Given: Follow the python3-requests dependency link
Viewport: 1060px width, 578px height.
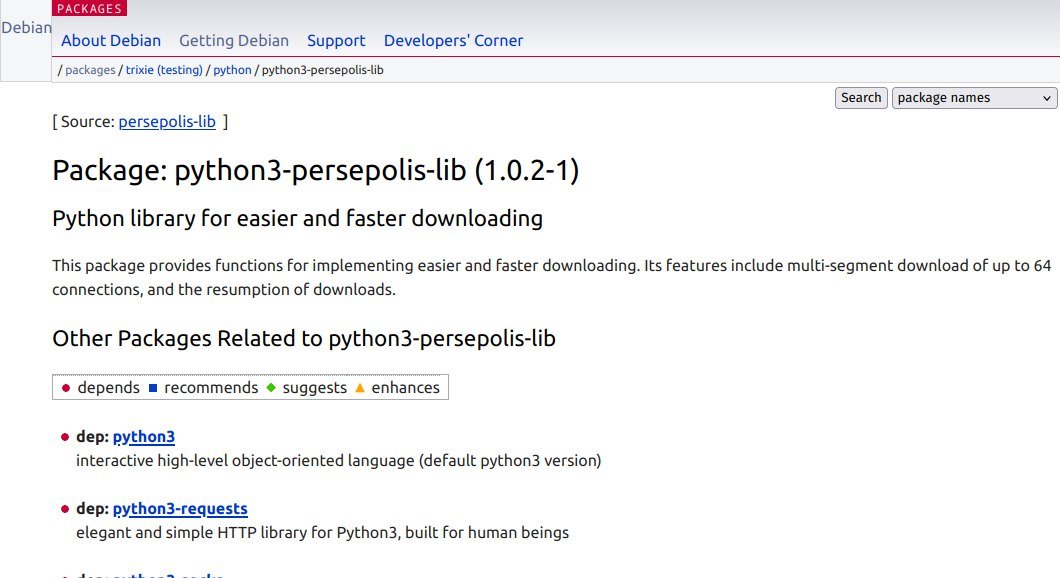Looking at the screenshot, I should (x=180, y=508).
